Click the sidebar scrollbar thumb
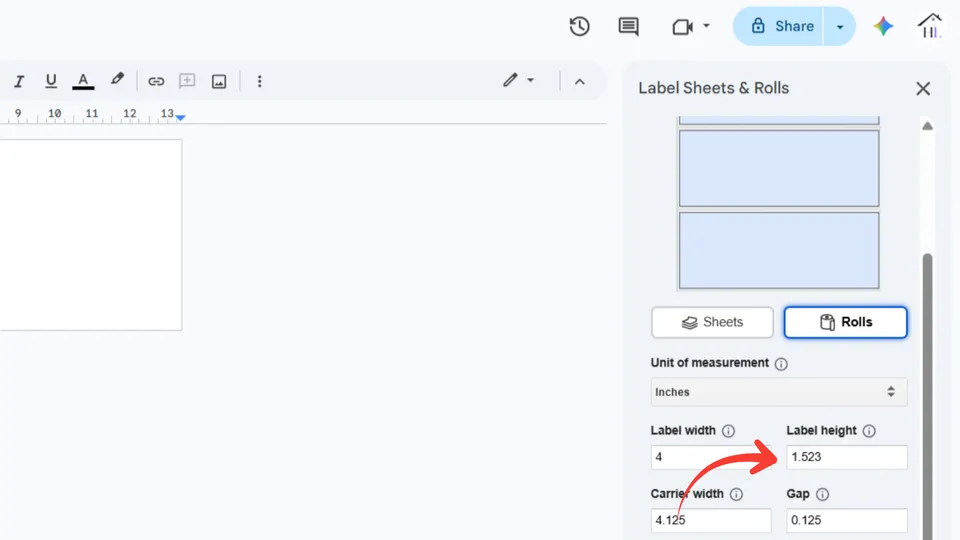The image size is (960, 540). 928,397
